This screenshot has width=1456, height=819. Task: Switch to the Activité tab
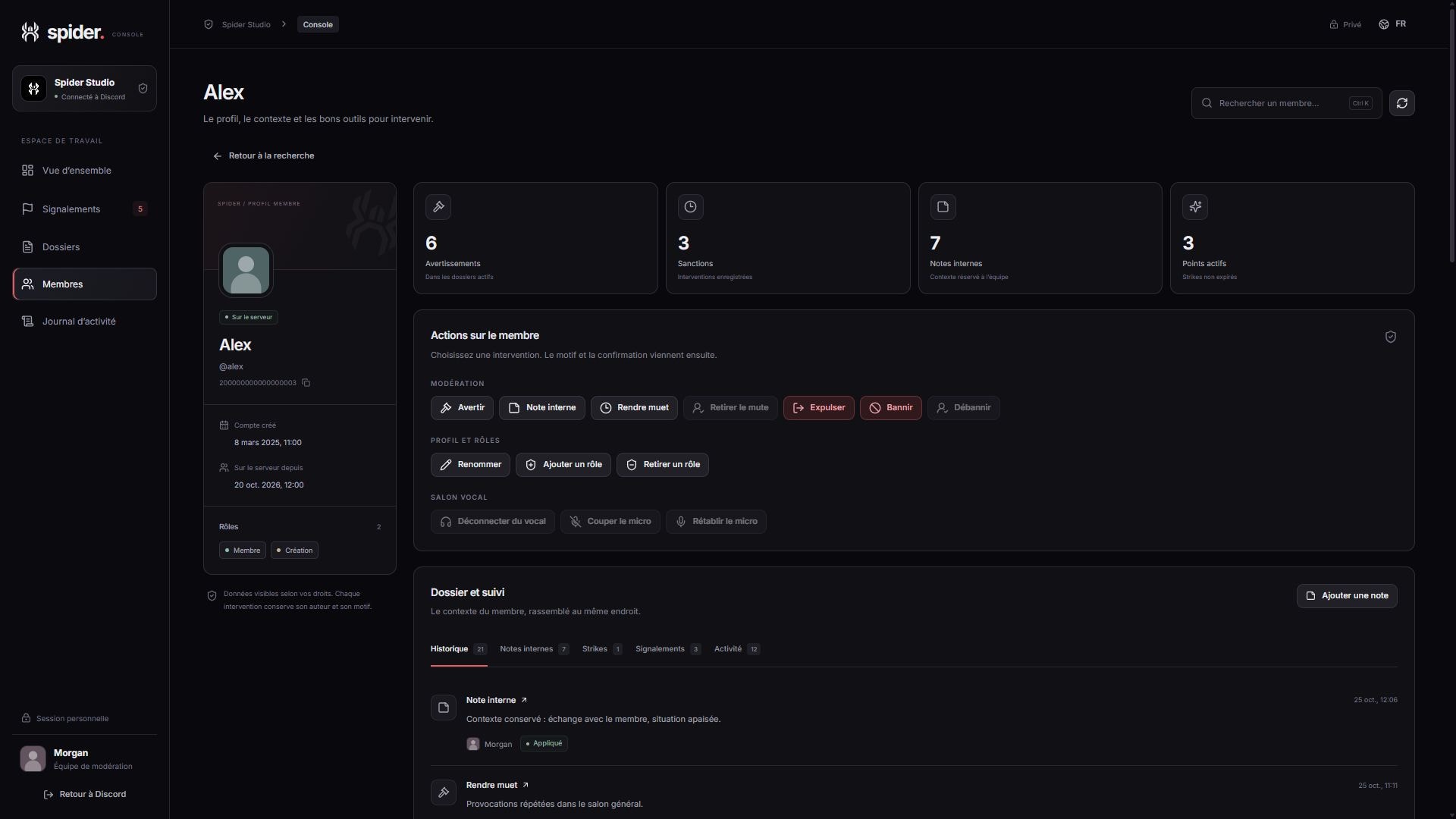tap(737, 649)
